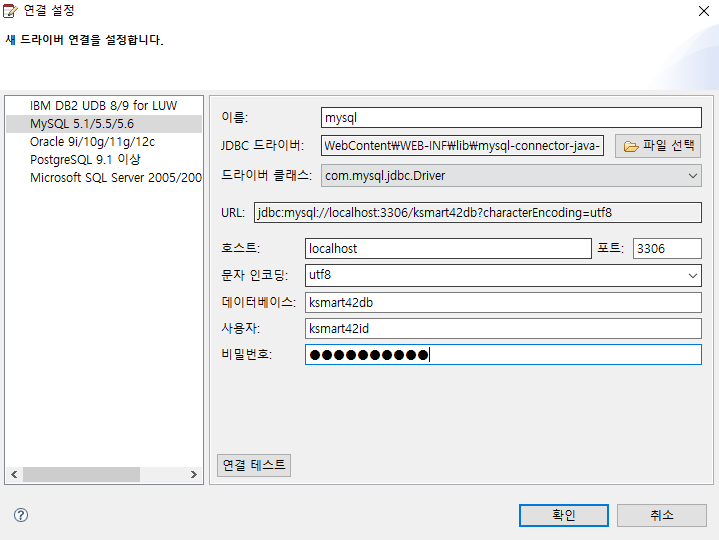719x540 pixels.
Task: Select MySQL 5.1/5.5/5.6 driver
Action: (x=104, y=124)
